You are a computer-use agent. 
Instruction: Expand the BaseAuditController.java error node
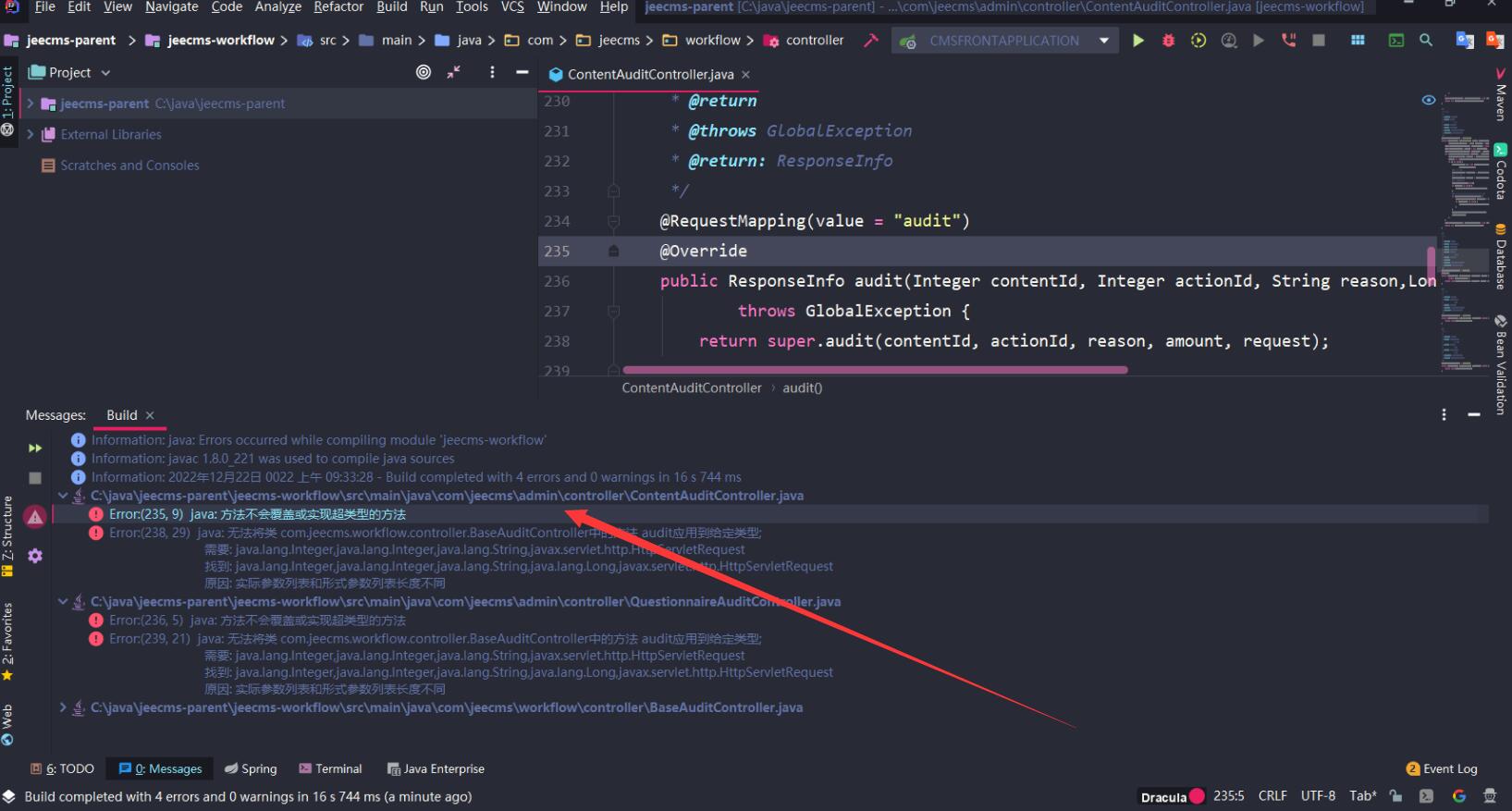point(63,707)
